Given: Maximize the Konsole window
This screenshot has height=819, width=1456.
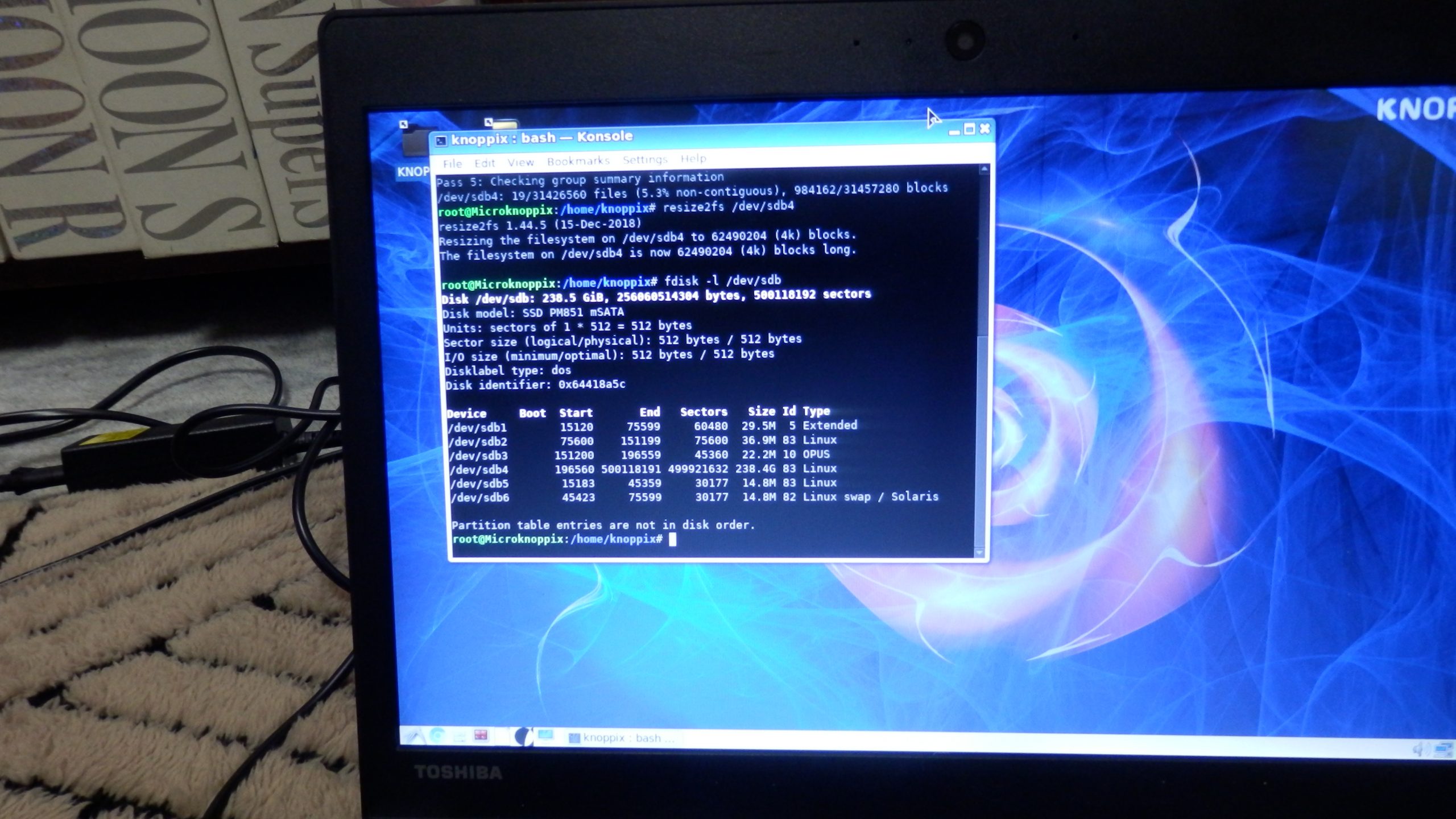Looking at the screenshot, I should click(x=969, y=130).
